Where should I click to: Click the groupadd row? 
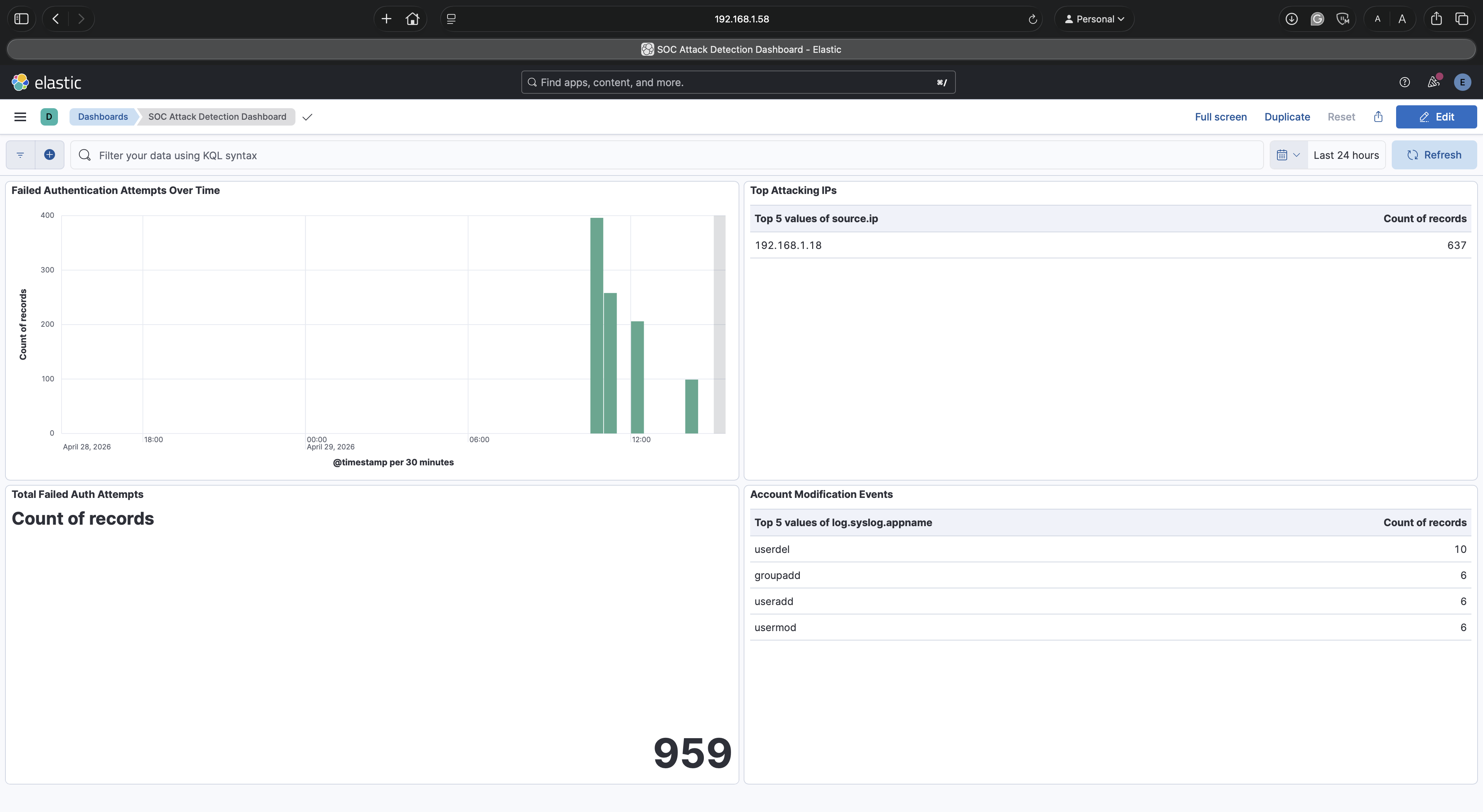point(1110,575)
